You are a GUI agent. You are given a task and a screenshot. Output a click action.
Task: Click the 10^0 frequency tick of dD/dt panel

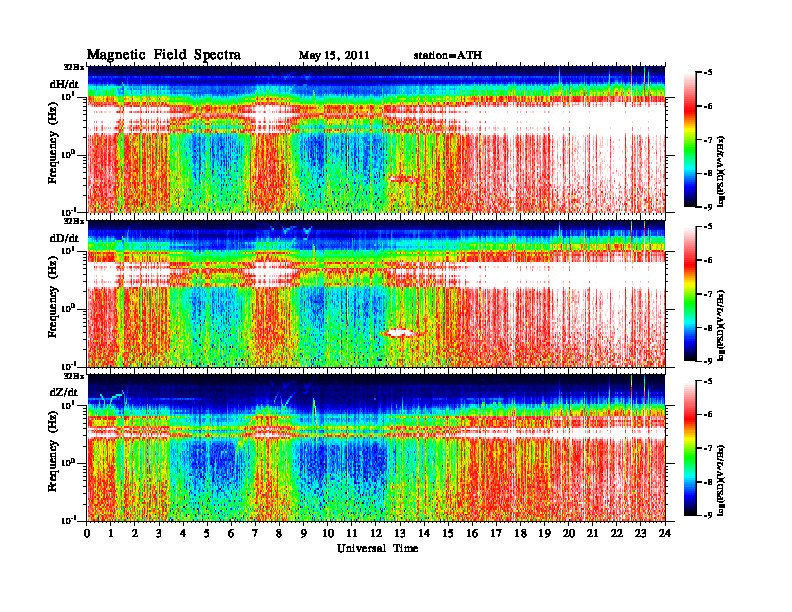point(69,308)
